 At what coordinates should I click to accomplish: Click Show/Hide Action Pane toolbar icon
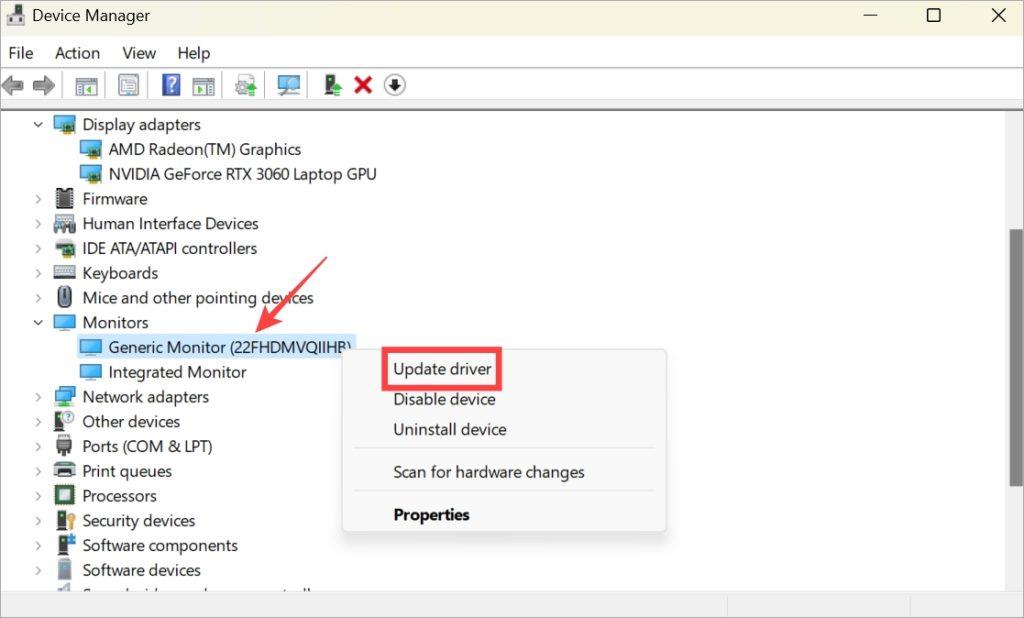point(204,86)
